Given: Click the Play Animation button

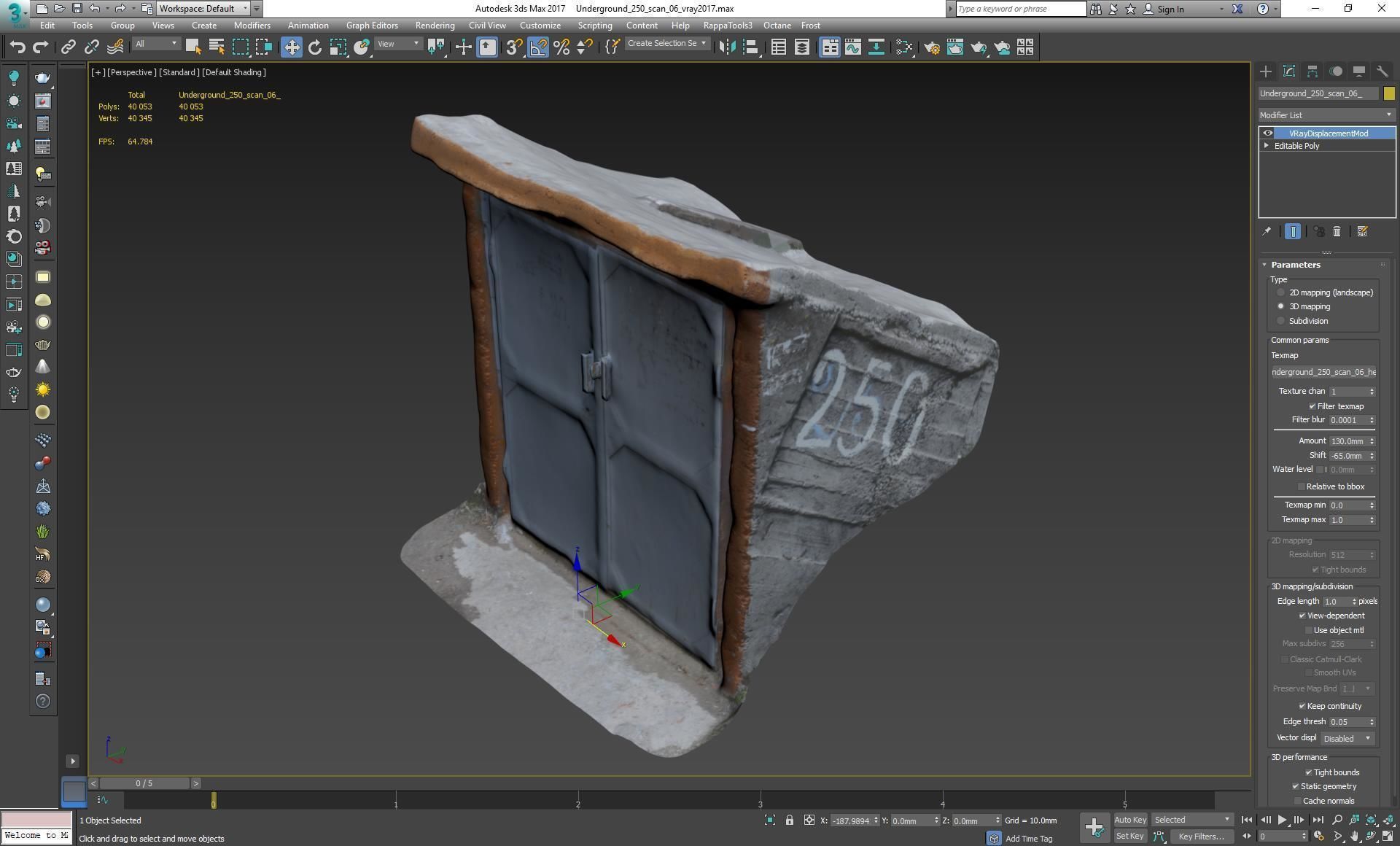Looking at the screenshot, I should pos(1282,820).
